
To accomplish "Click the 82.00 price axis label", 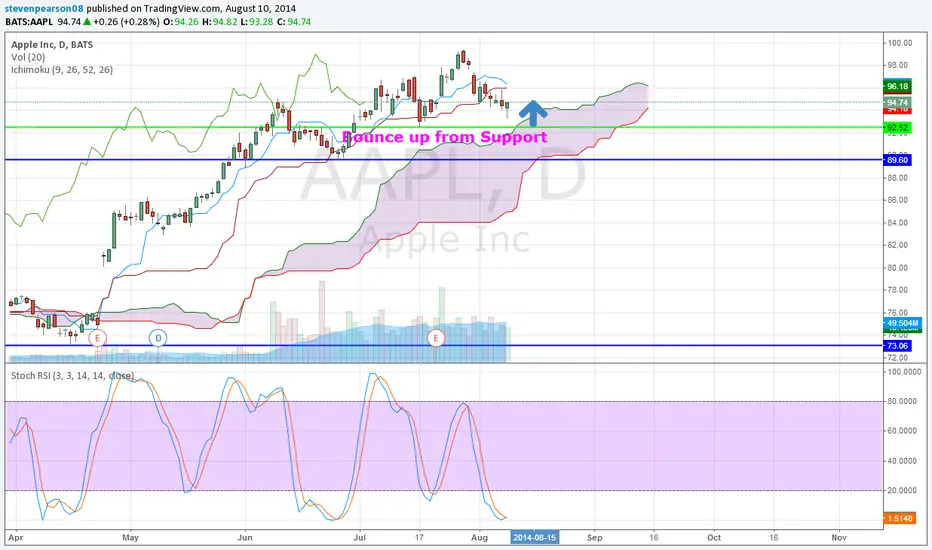I will (898, 245).
